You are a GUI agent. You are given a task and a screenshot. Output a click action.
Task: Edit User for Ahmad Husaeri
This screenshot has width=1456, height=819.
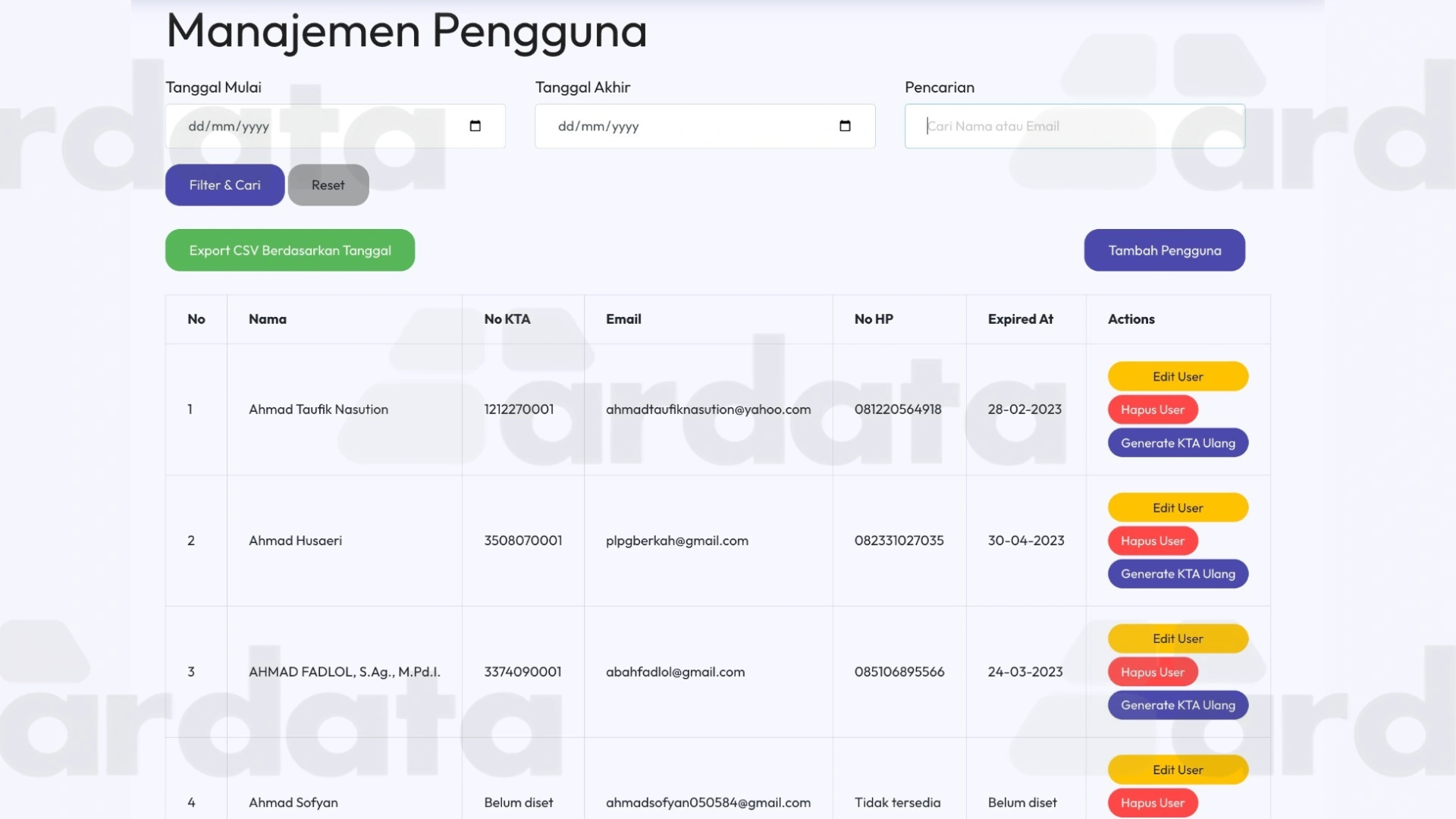tap(1178, 507)
